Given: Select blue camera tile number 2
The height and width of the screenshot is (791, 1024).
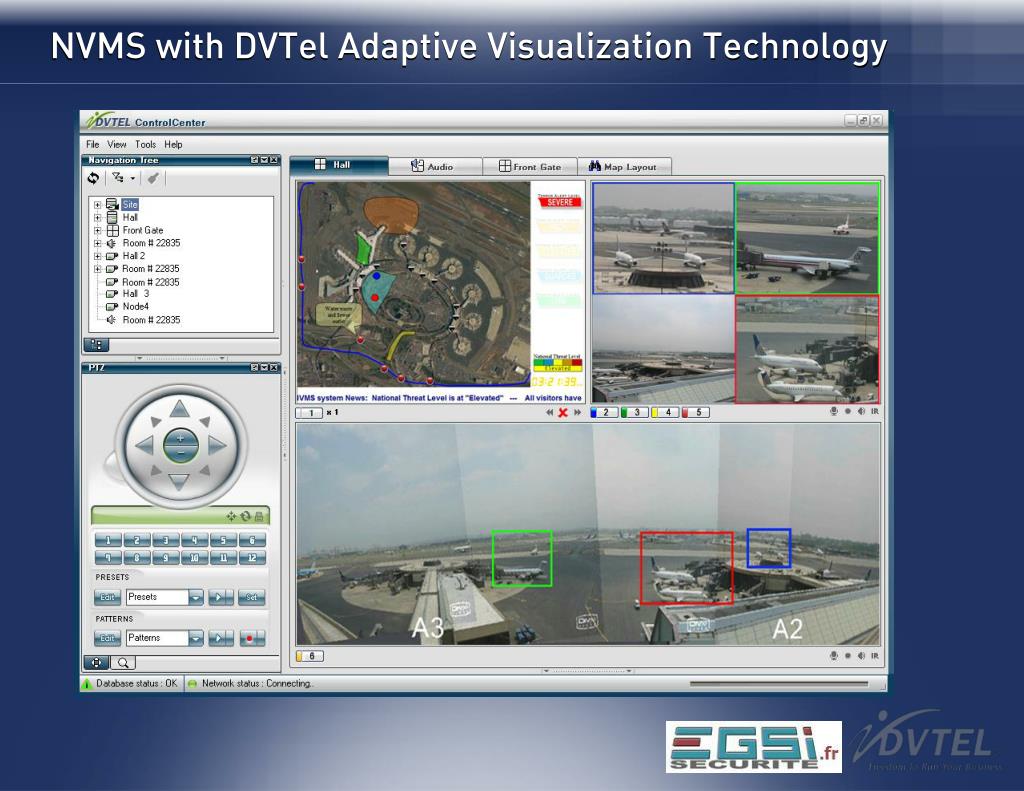Looking at the screenshot, I should 603,412.
